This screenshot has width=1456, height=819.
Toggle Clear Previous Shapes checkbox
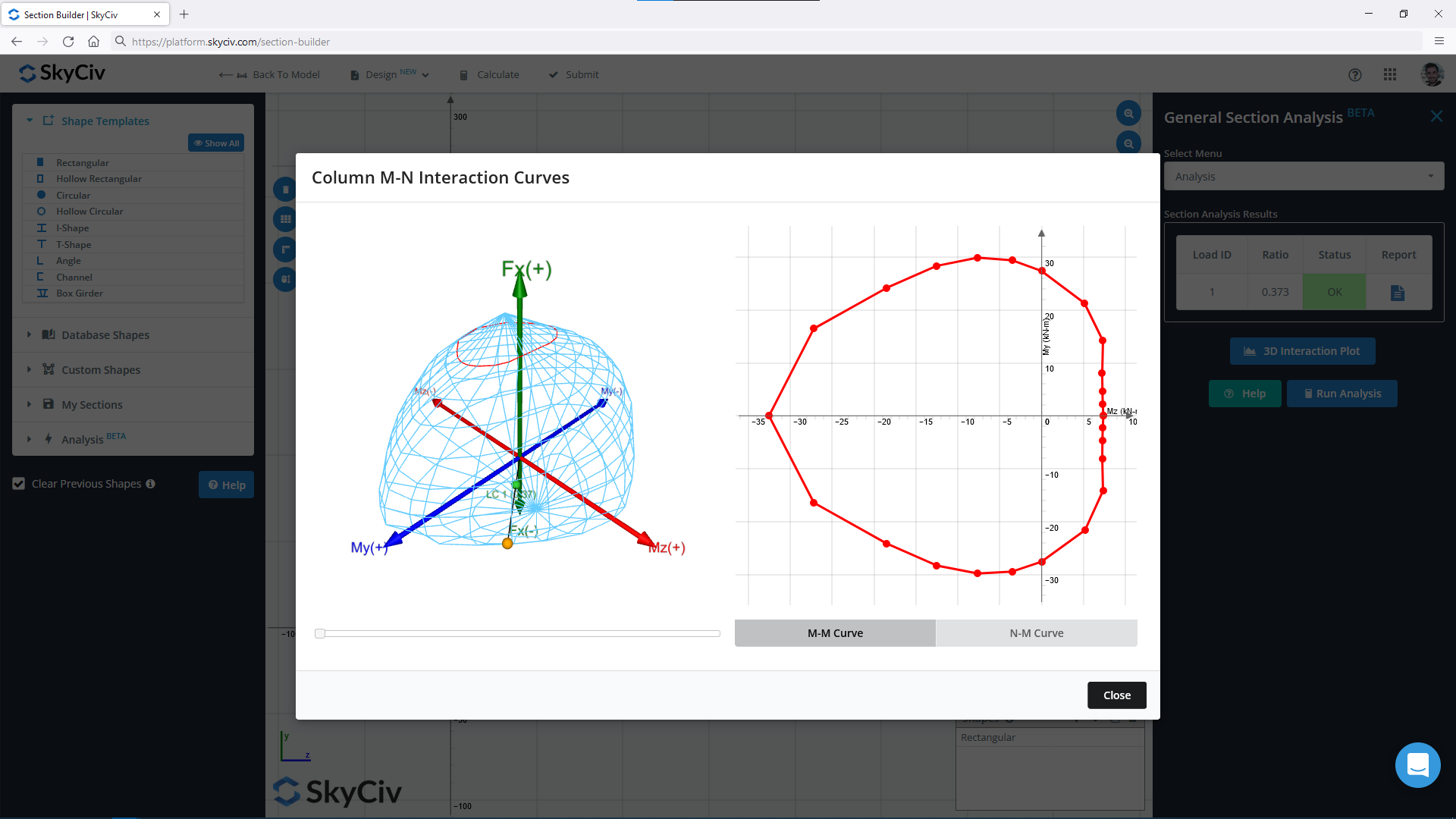point(18,483)
